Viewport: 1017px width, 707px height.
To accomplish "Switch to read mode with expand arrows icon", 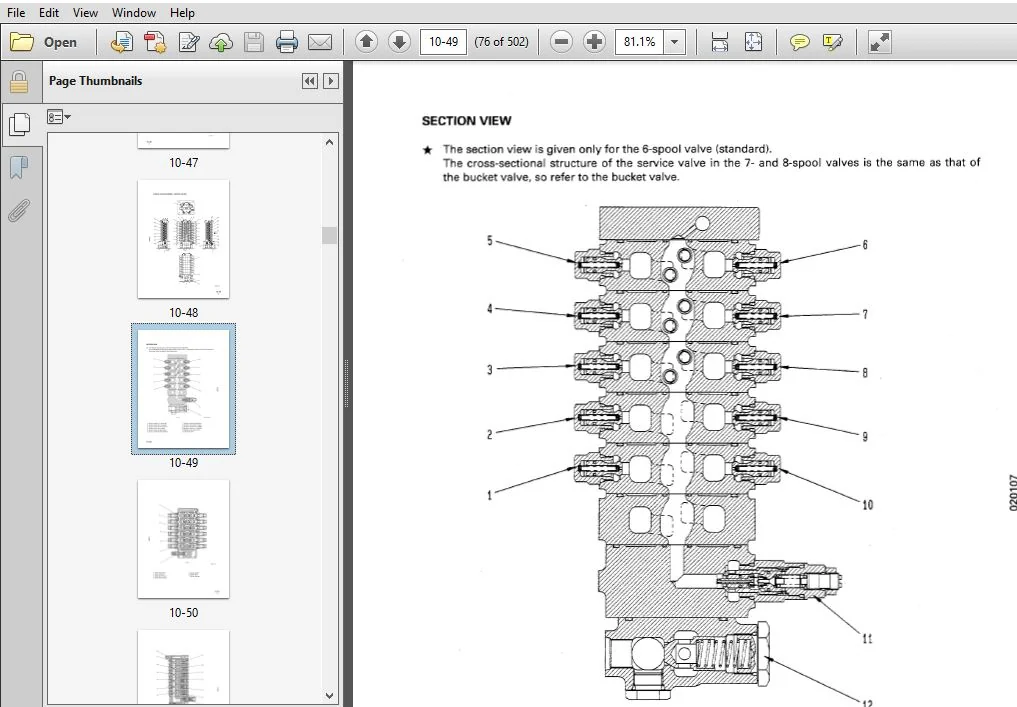I will pyautogui.click(x=879, y=43).
